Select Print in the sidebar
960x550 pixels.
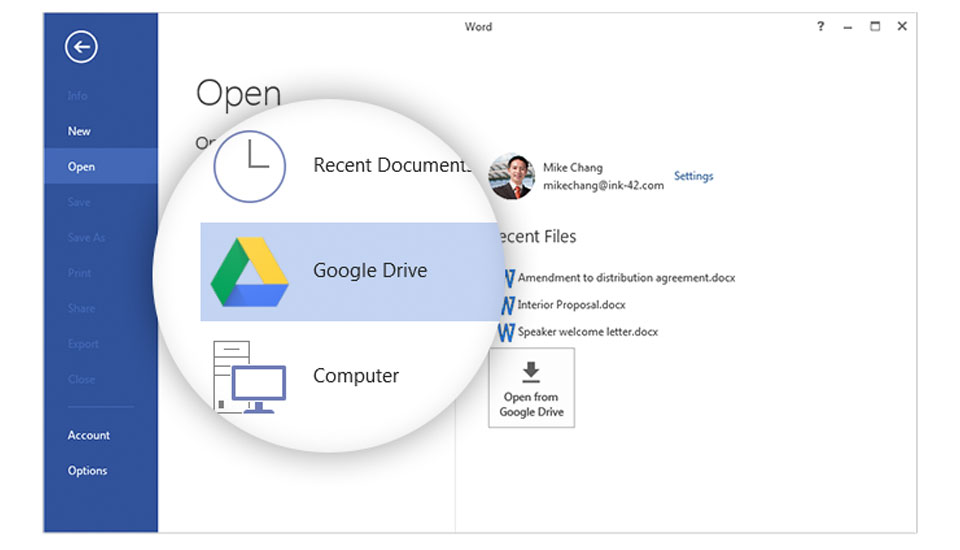pos(80,273)
